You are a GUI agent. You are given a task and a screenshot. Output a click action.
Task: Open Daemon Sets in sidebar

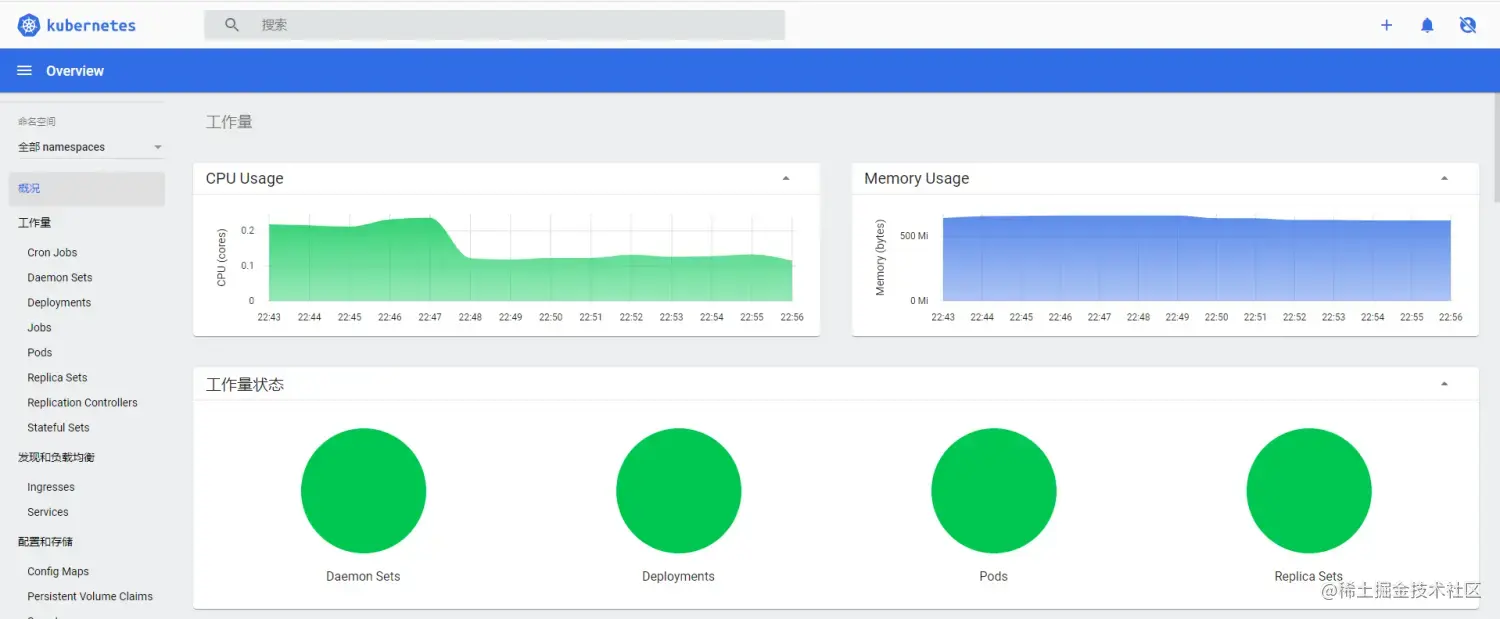click(x=60, y=278)
